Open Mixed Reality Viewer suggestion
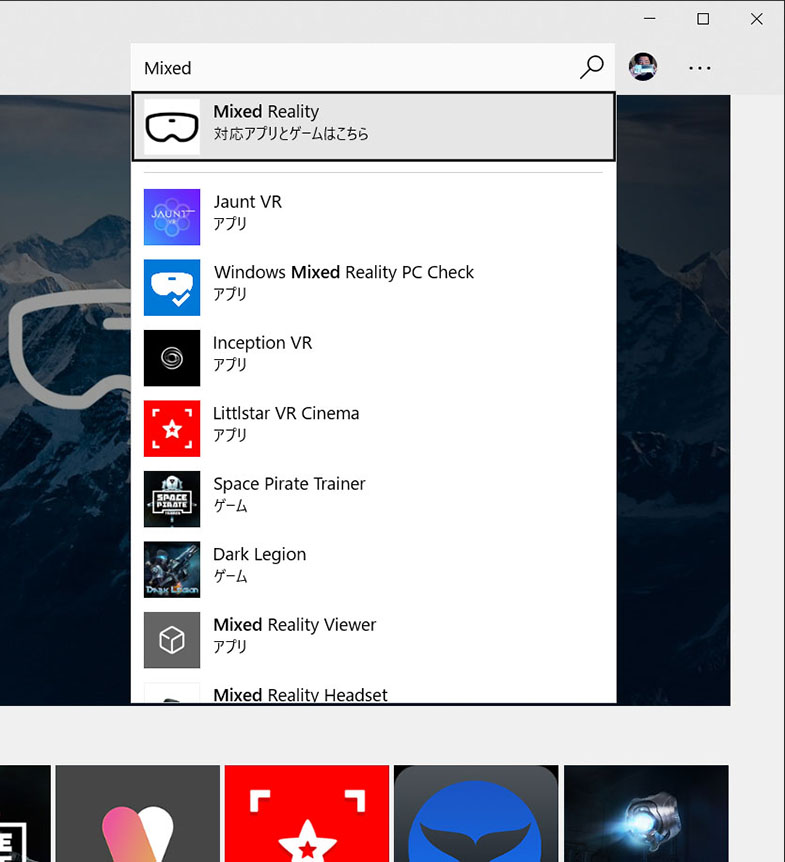 (373, 640)
